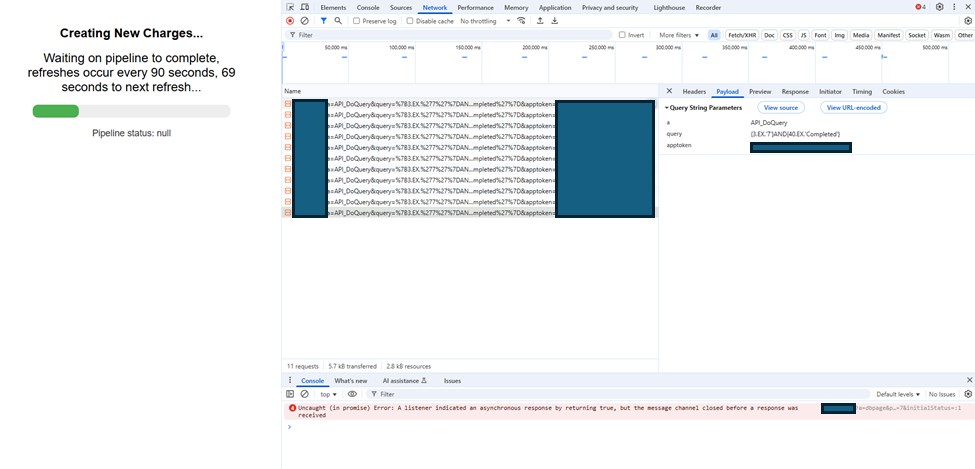Switch to the Performance tab
This screenshot has height=469, width=975.
pos(475,7)
